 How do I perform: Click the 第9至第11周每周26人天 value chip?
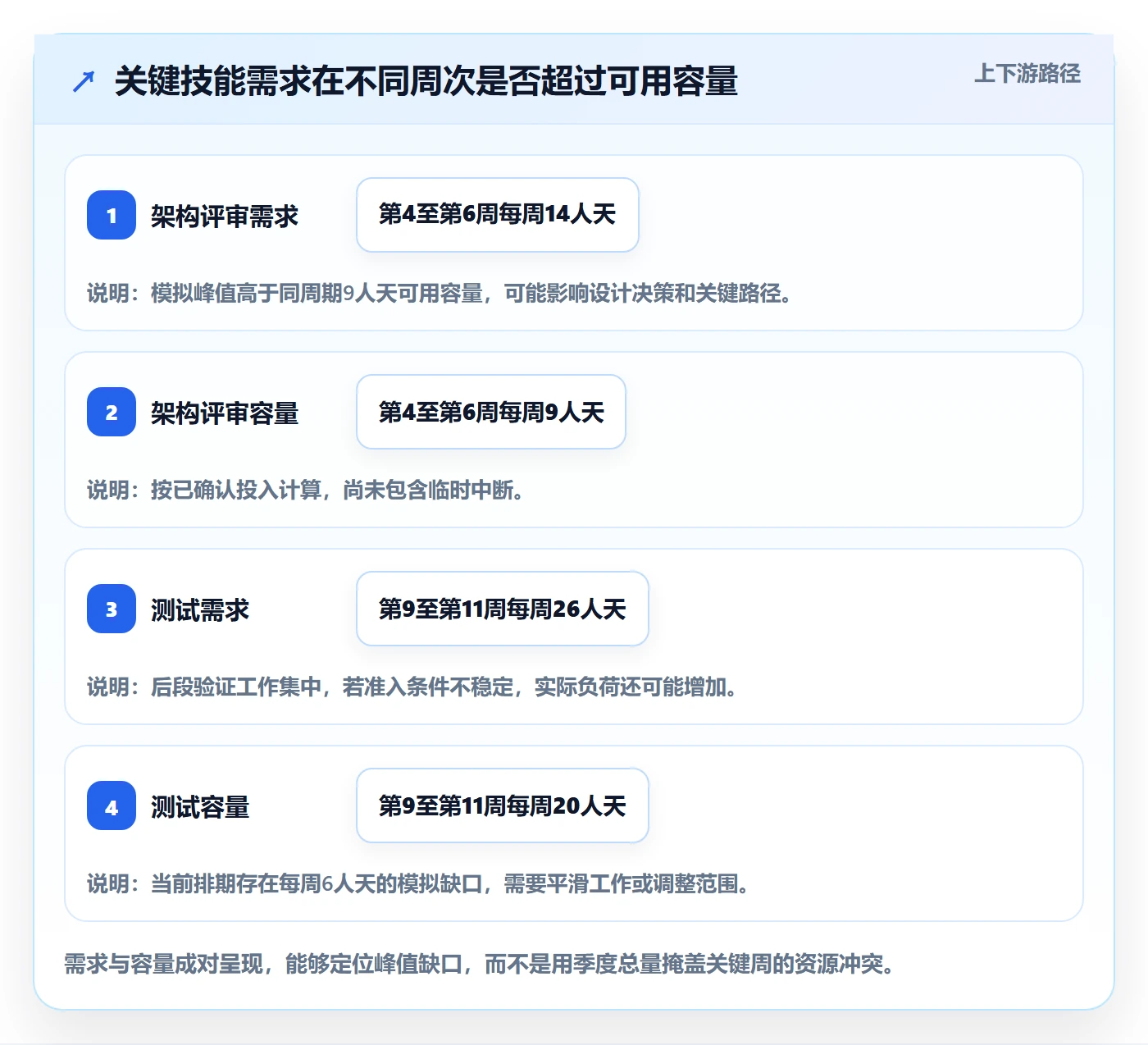pyautogui.click(x=503, y=609)
